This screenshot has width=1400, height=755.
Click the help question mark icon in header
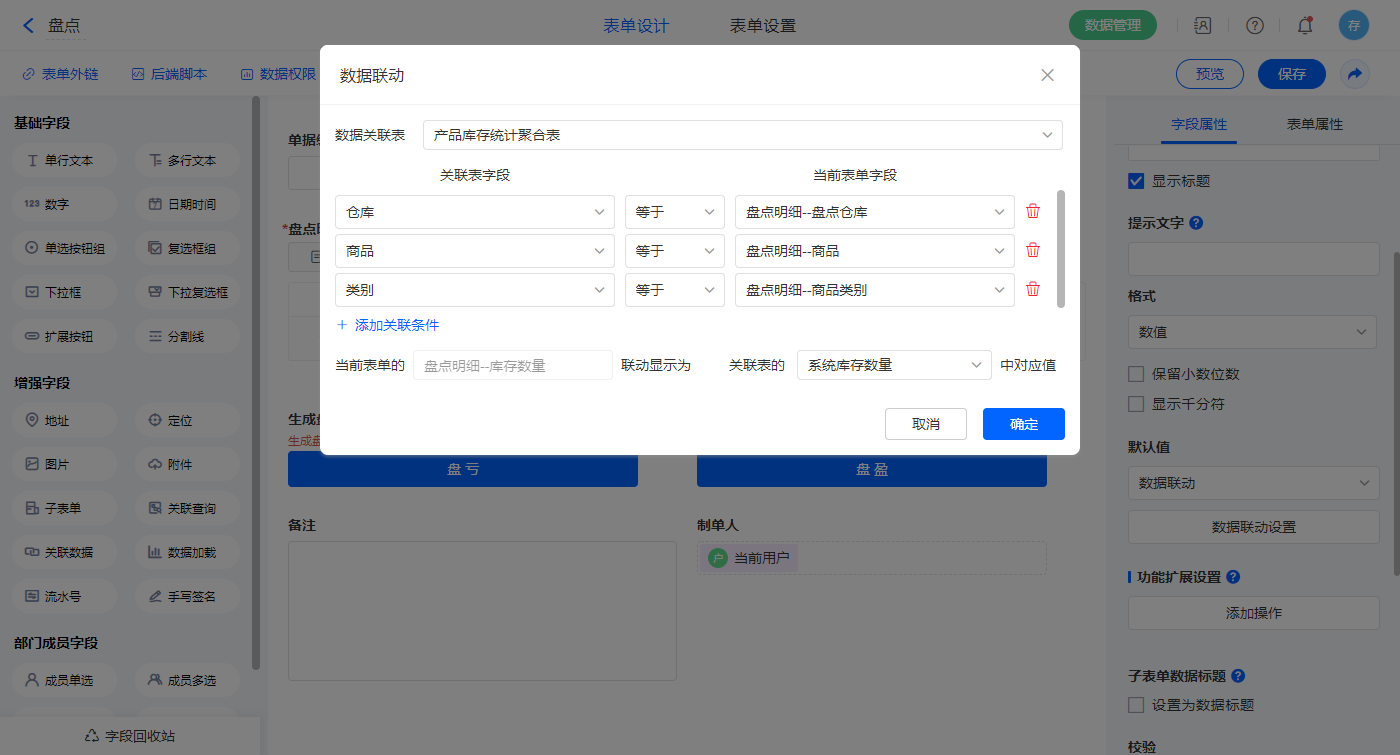click(x=1254, y=26)
